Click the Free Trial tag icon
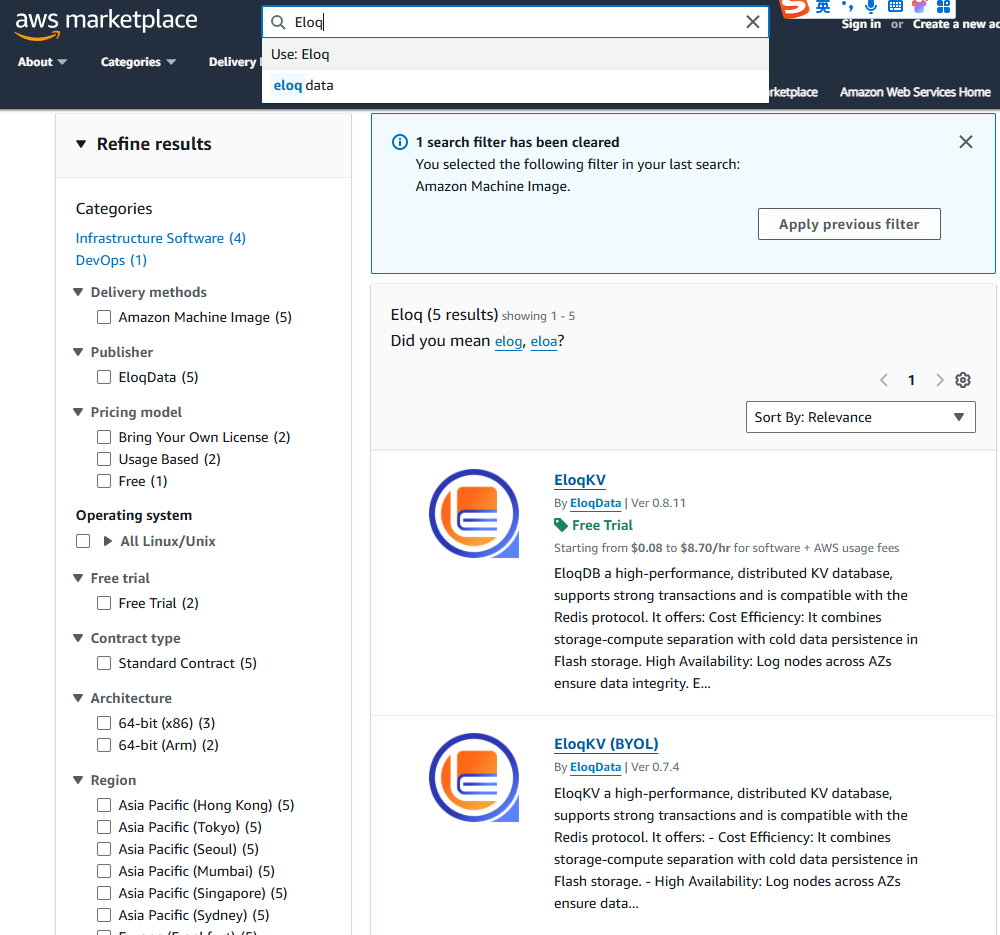 pyautogui.click(x=561, y=525)
